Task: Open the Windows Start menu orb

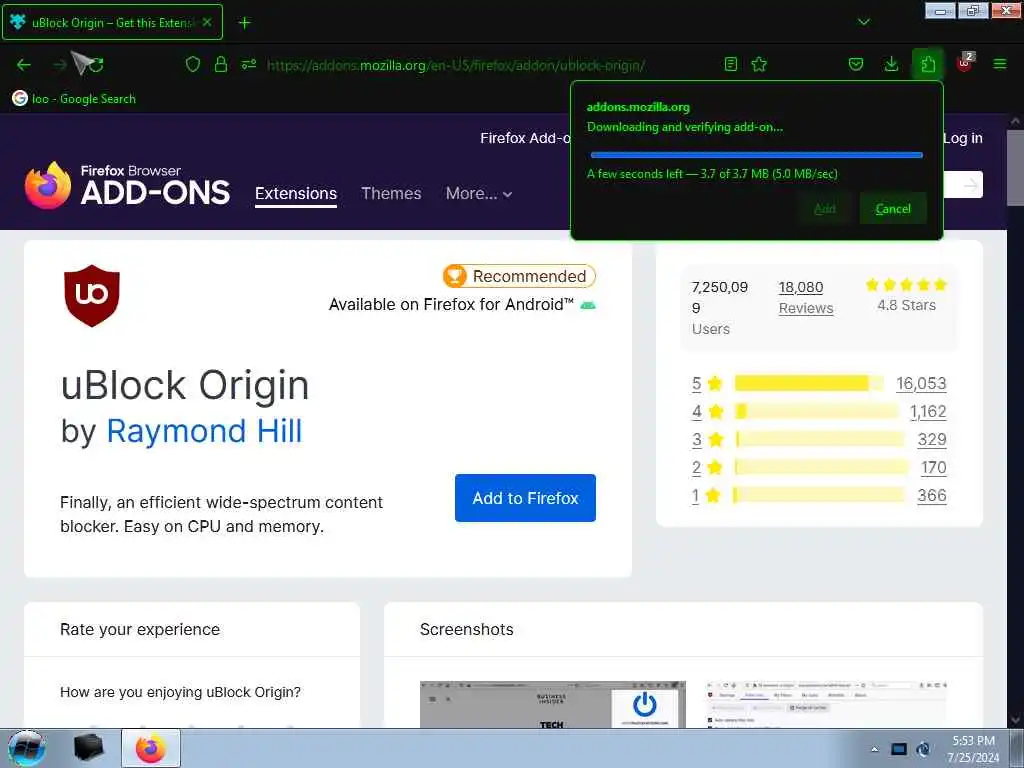Action: click(x=27, y=748)
